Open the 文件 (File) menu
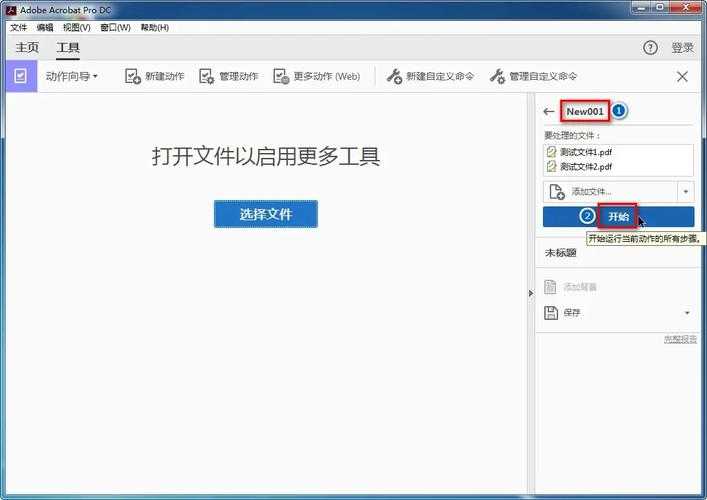 click(18, 27)
